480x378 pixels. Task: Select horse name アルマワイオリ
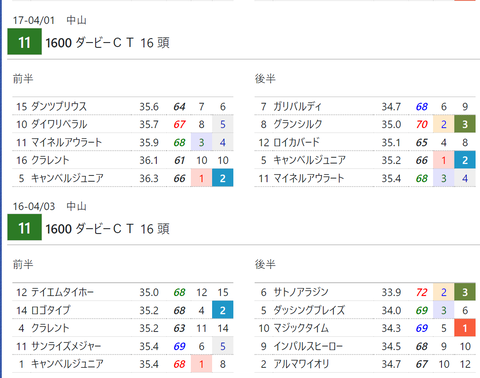coord(301,364)
